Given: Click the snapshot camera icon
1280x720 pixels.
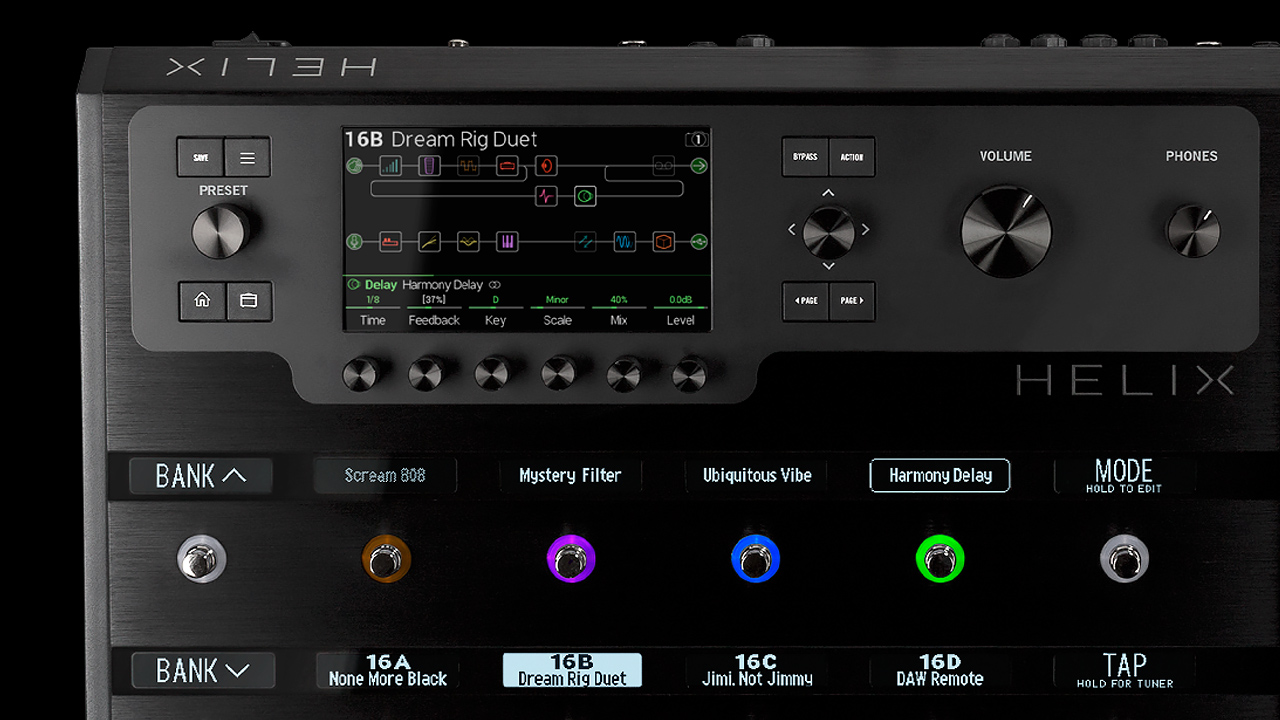Looking at the screenshot, I should pos(696,140).
